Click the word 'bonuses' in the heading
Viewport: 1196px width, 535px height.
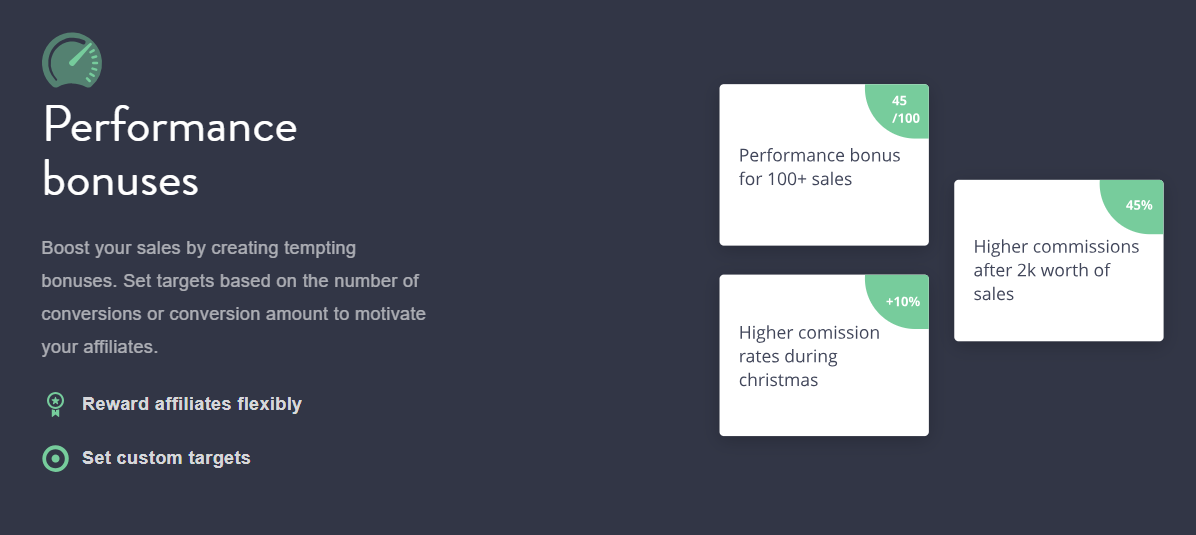coord(121,180)
